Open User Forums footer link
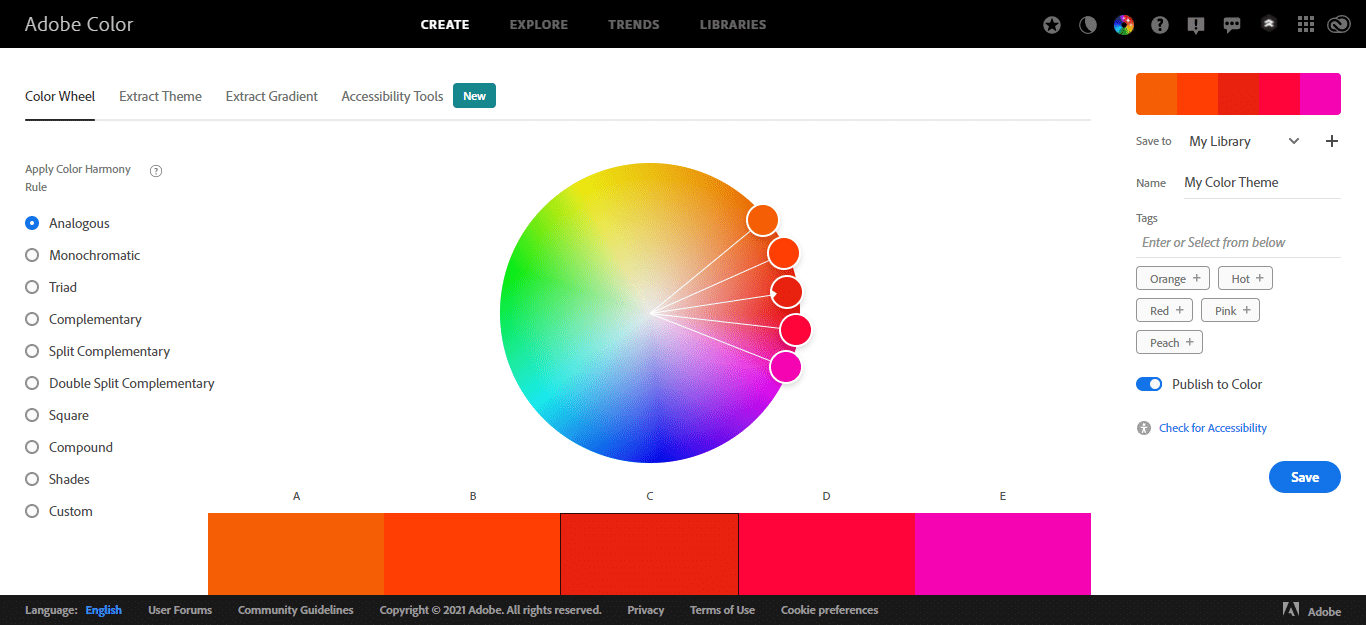This screenshot has width=1366, height=625. [x=180, y=610]
